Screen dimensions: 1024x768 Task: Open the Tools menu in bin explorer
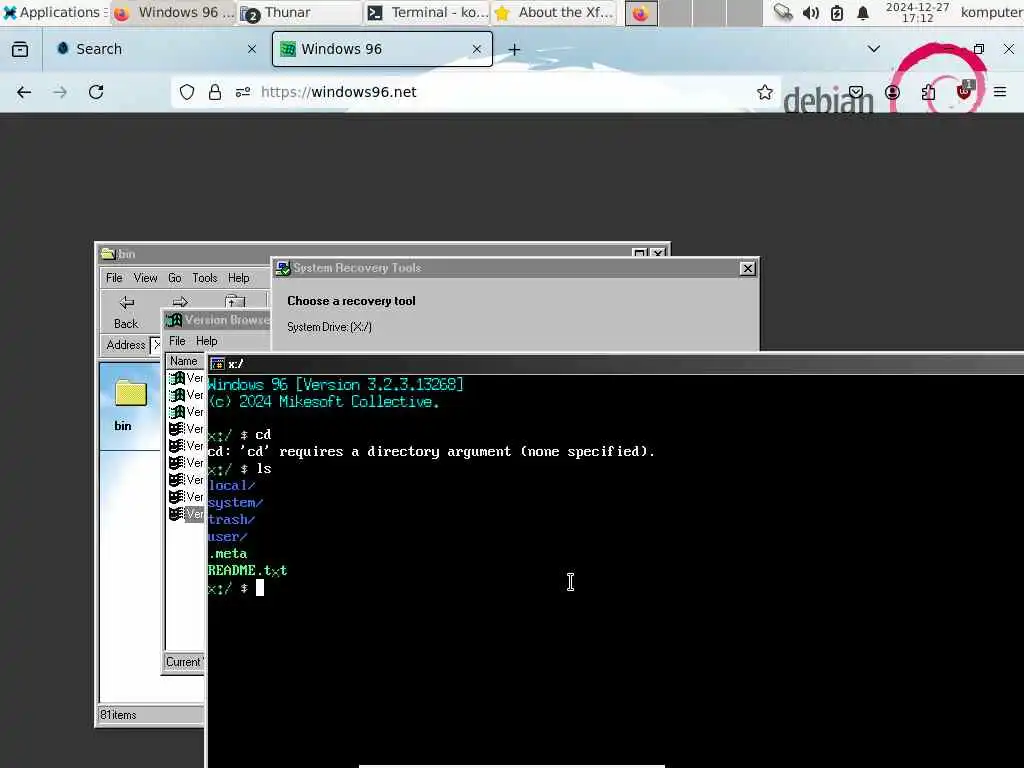[204, 278]
